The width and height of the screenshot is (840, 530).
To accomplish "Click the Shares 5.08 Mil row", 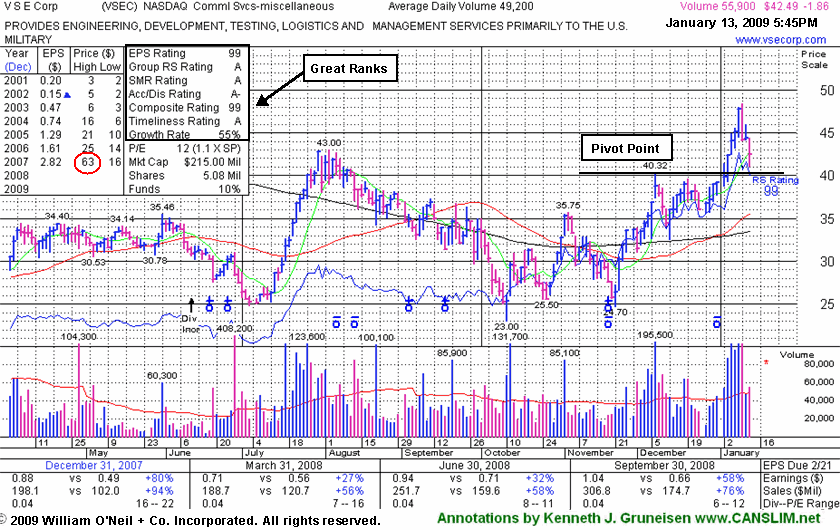I will pos(185,176).
